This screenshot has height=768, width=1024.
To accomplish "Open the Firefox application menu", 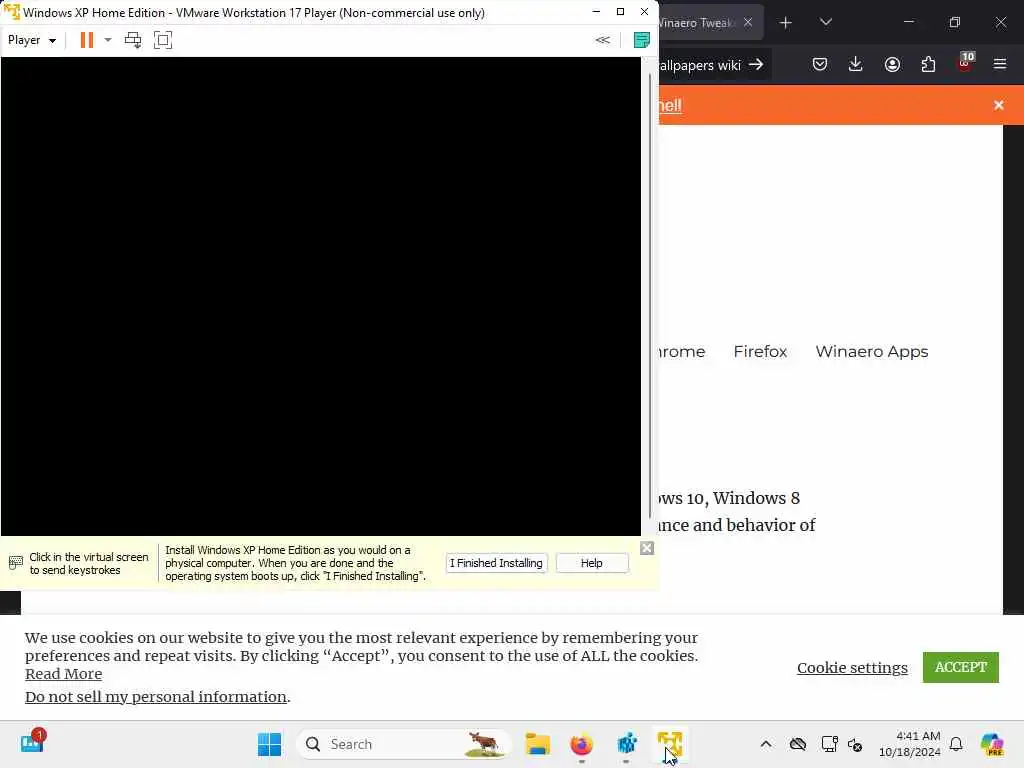I will coord(1000,64).
